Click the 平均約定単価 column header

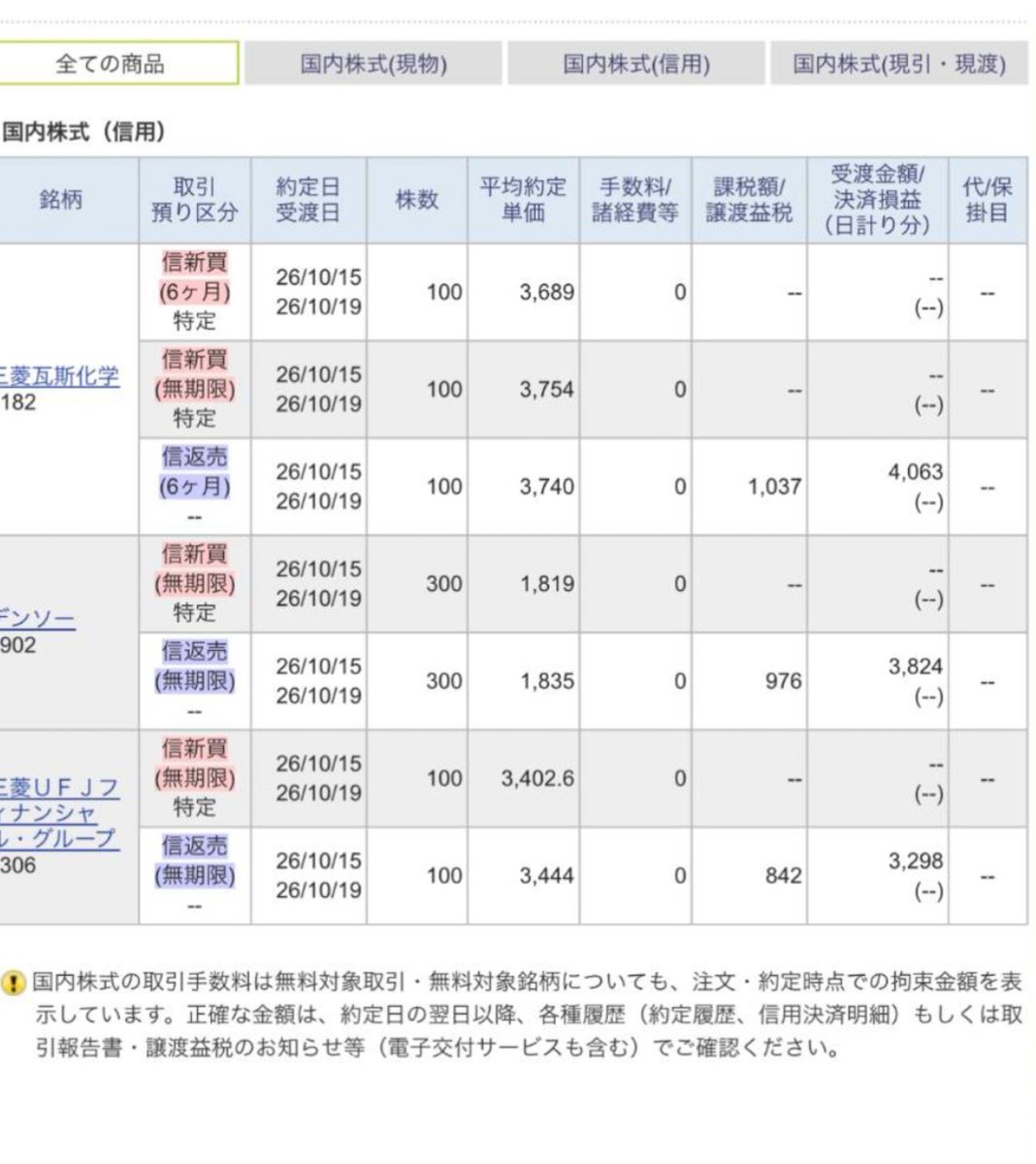pyautogui.click(x=524, y=200)
